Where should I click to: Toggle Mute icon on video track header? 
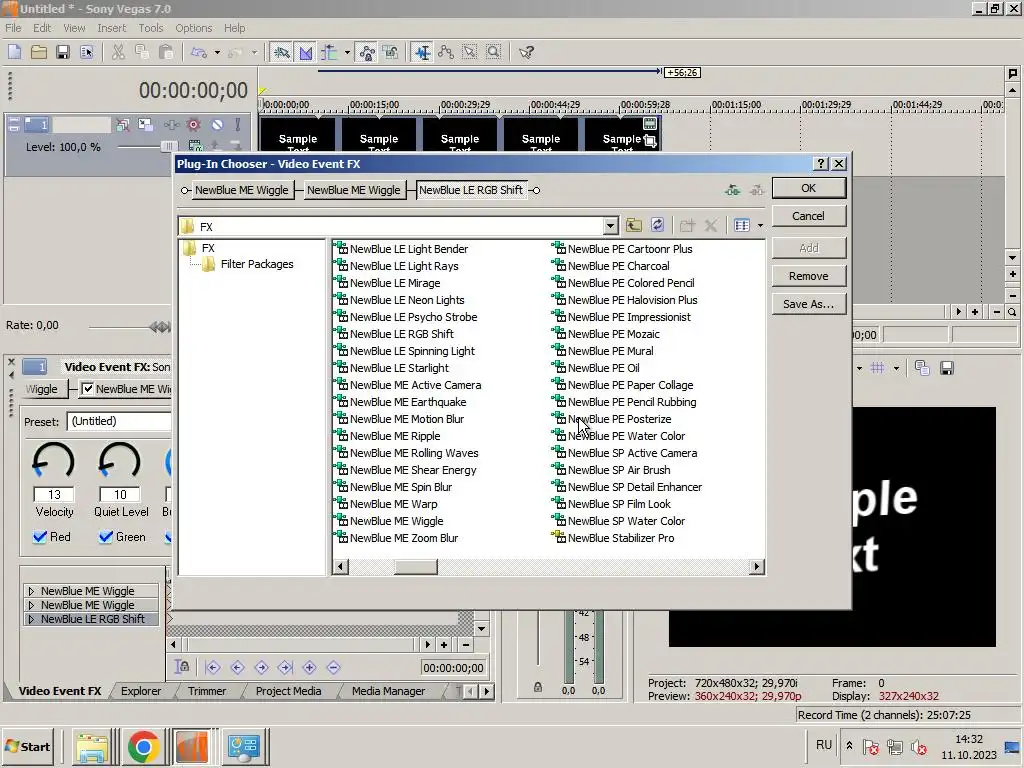(217, 124)
